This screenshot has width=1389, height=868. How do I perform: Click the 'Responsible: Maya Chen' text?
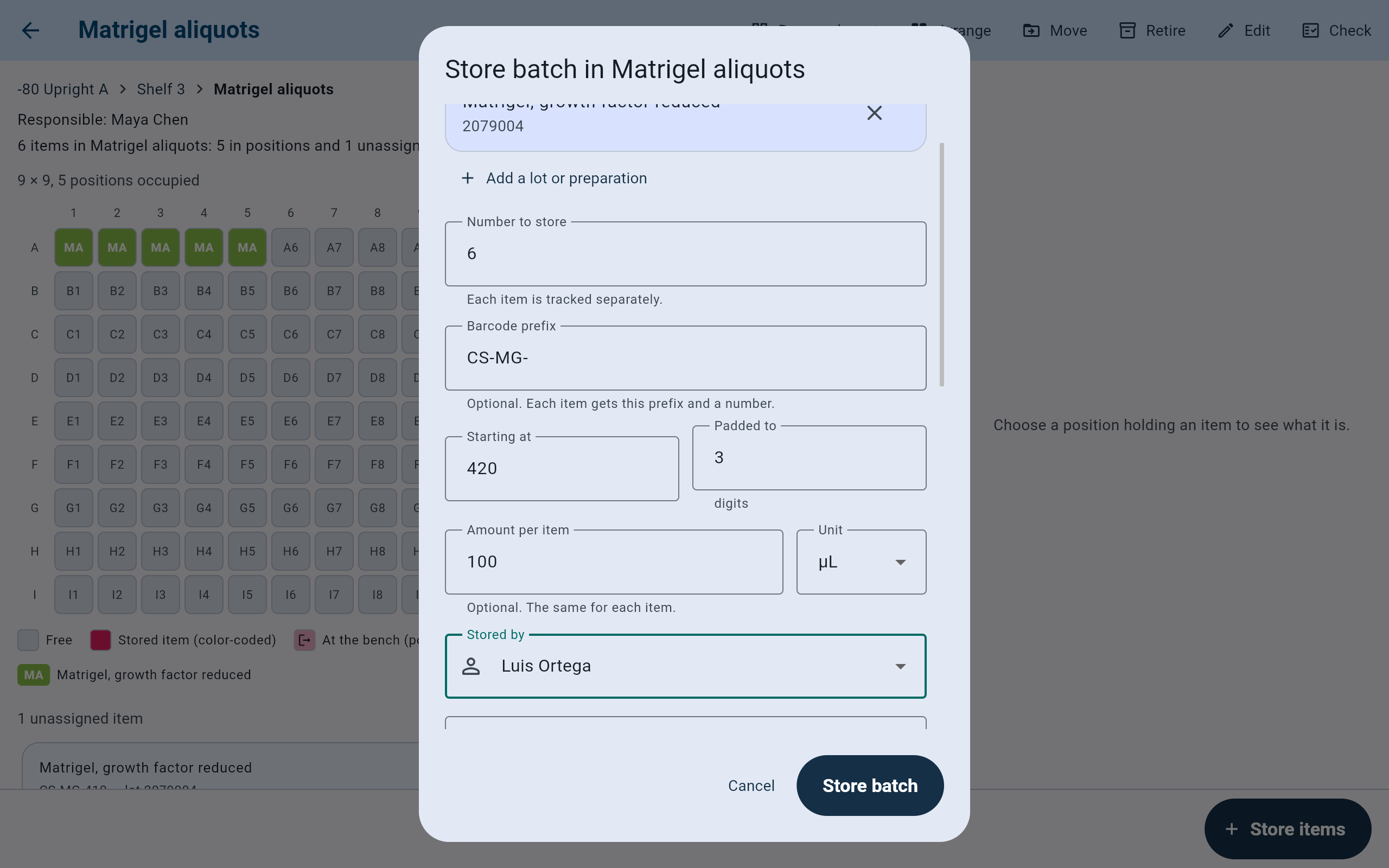pos(103,119)
